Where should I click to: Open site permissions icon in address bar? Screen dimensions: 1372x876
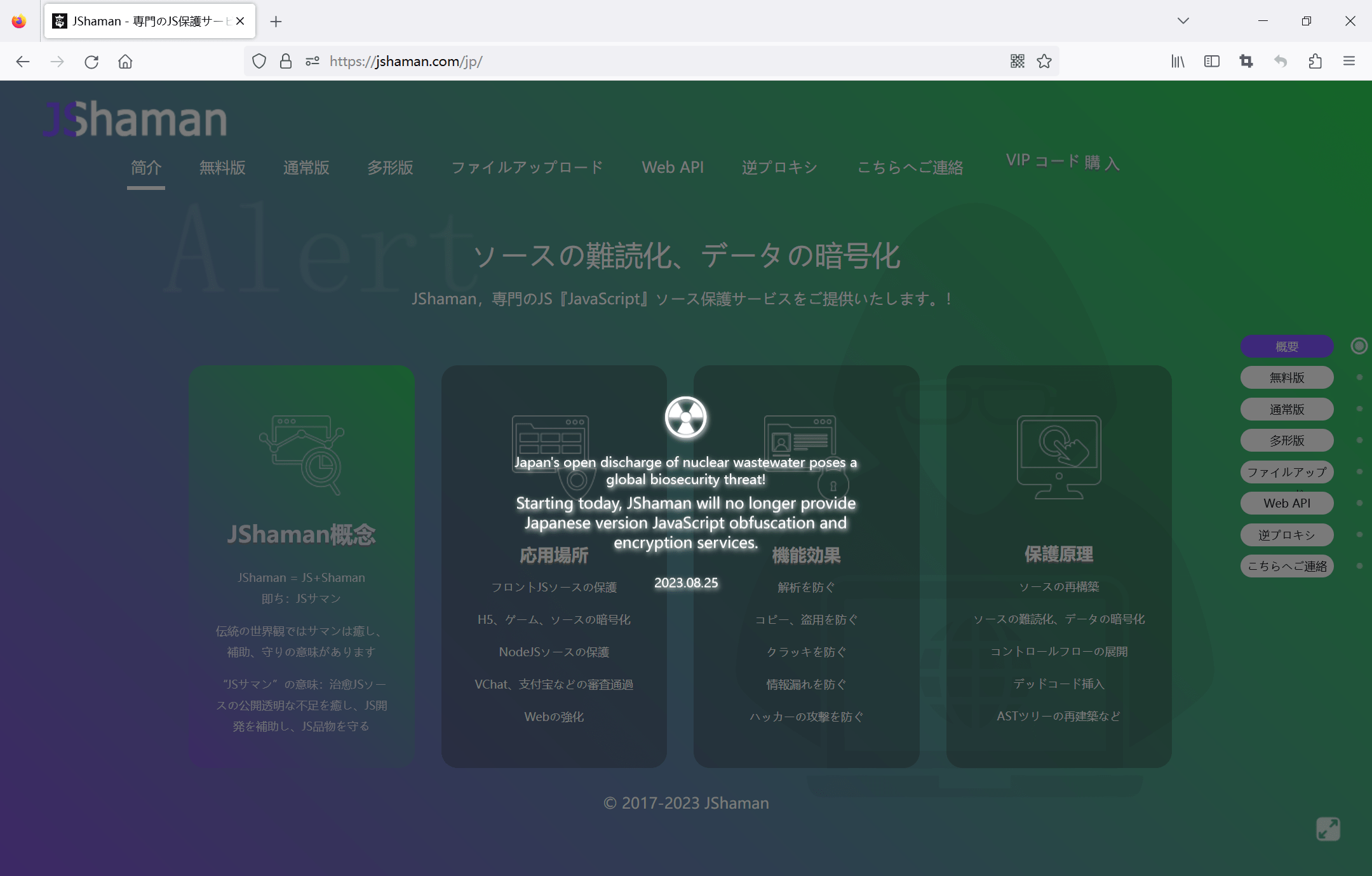pos(313,61)
